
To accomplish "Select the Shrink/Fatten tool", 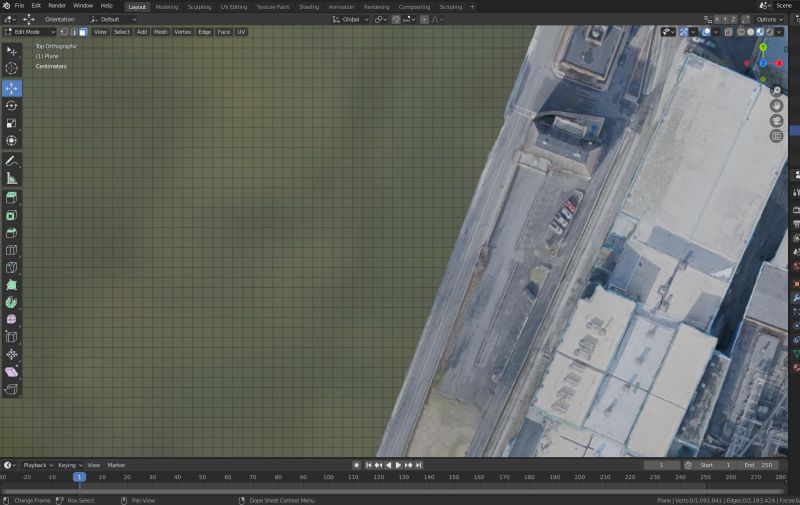I will pos(11,354).
